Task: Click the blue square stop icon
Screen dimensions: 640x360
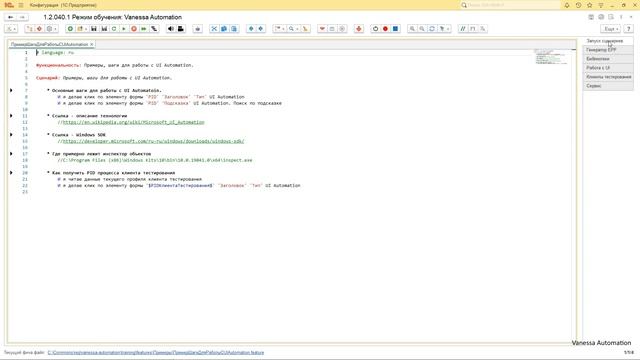Action: (x=395, y=29)
